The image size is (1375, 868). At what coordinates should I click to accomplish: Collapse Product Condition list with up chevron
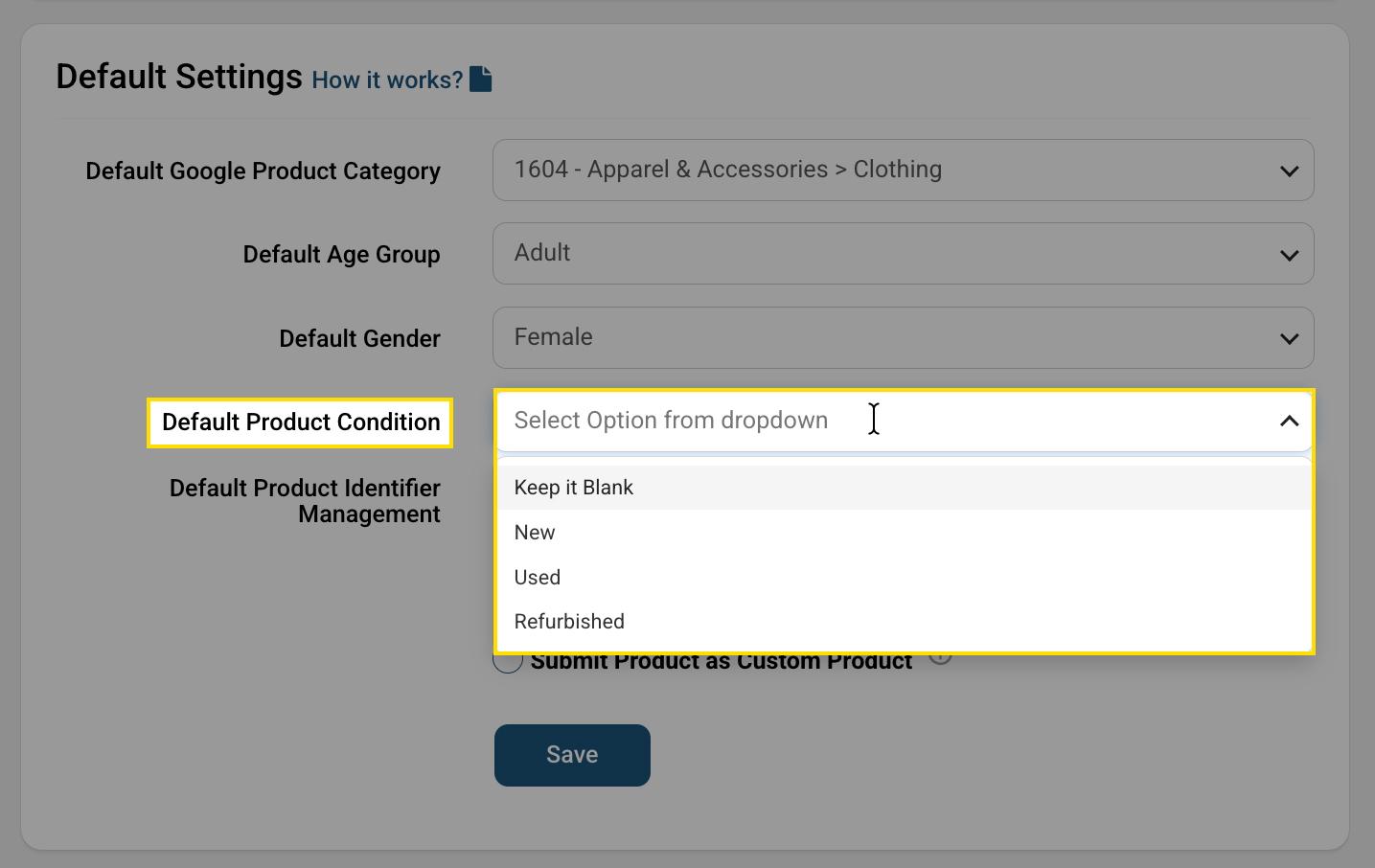coord(1289,422)
